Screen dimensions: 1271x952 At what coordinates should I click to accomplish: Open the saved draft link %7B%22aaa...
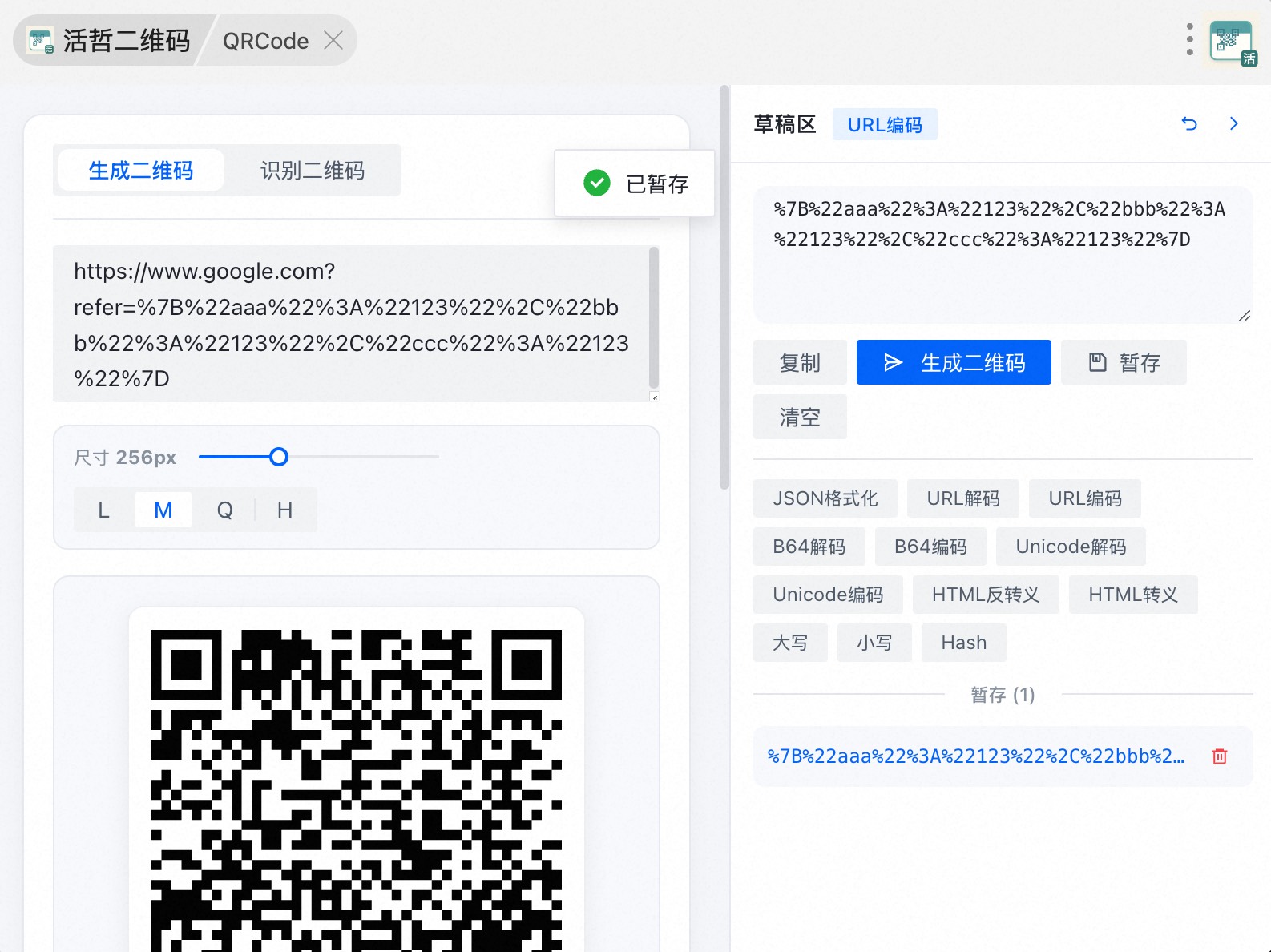point(975,756)
